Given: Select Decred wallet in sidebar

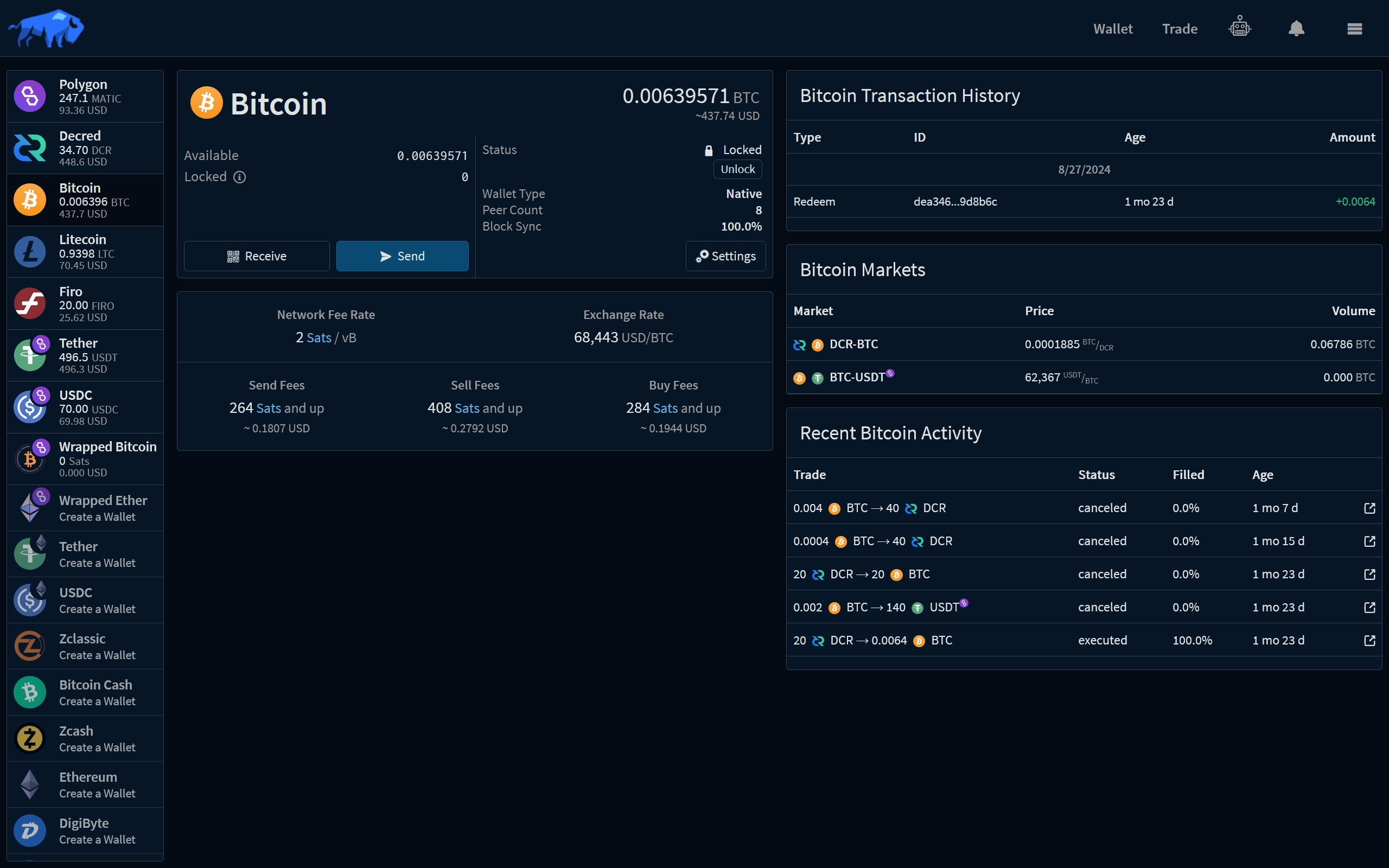Looking at the screenshot, I should click(85, 148).
